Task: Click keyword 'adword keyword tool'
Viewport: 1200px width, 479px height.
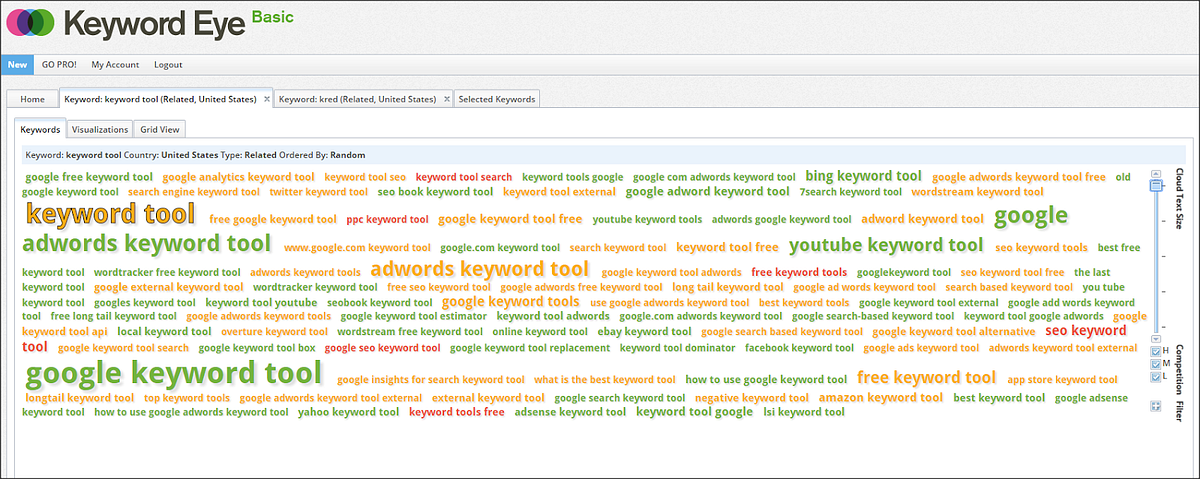Action: click(922, 219)
